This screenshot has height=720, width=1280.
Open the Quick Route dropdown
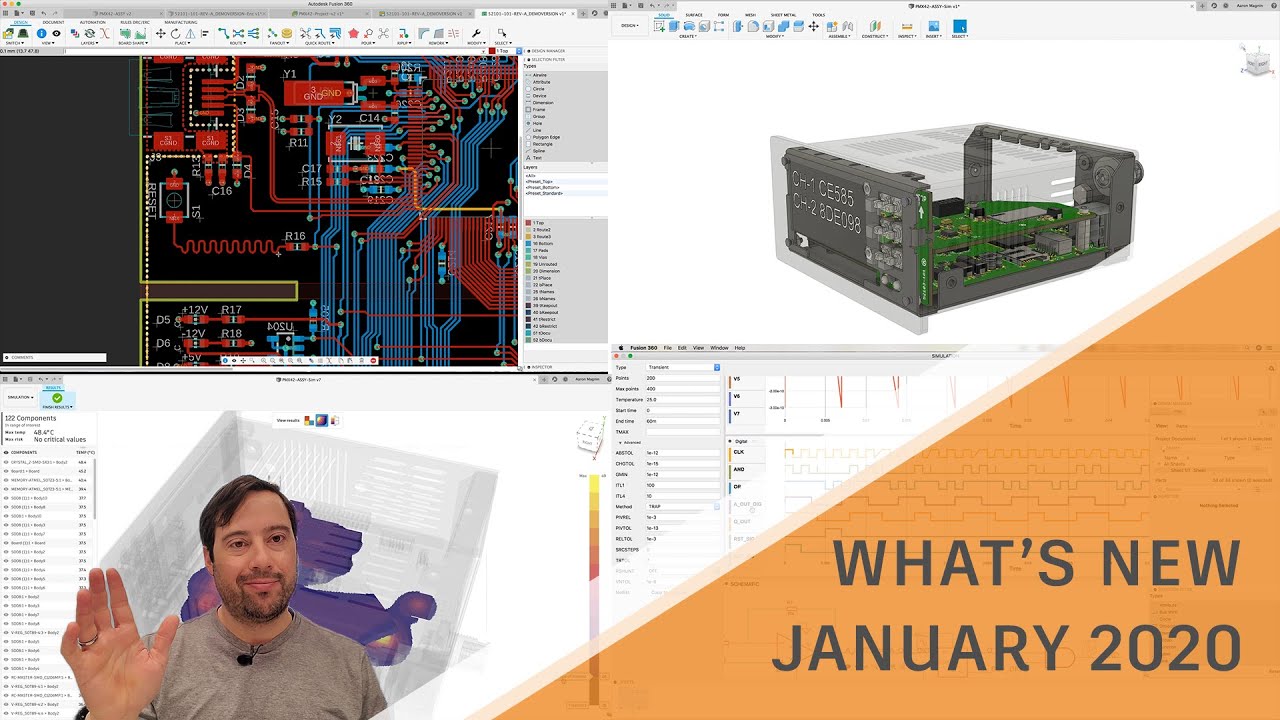pyautogui.click(x=321, y=43)
